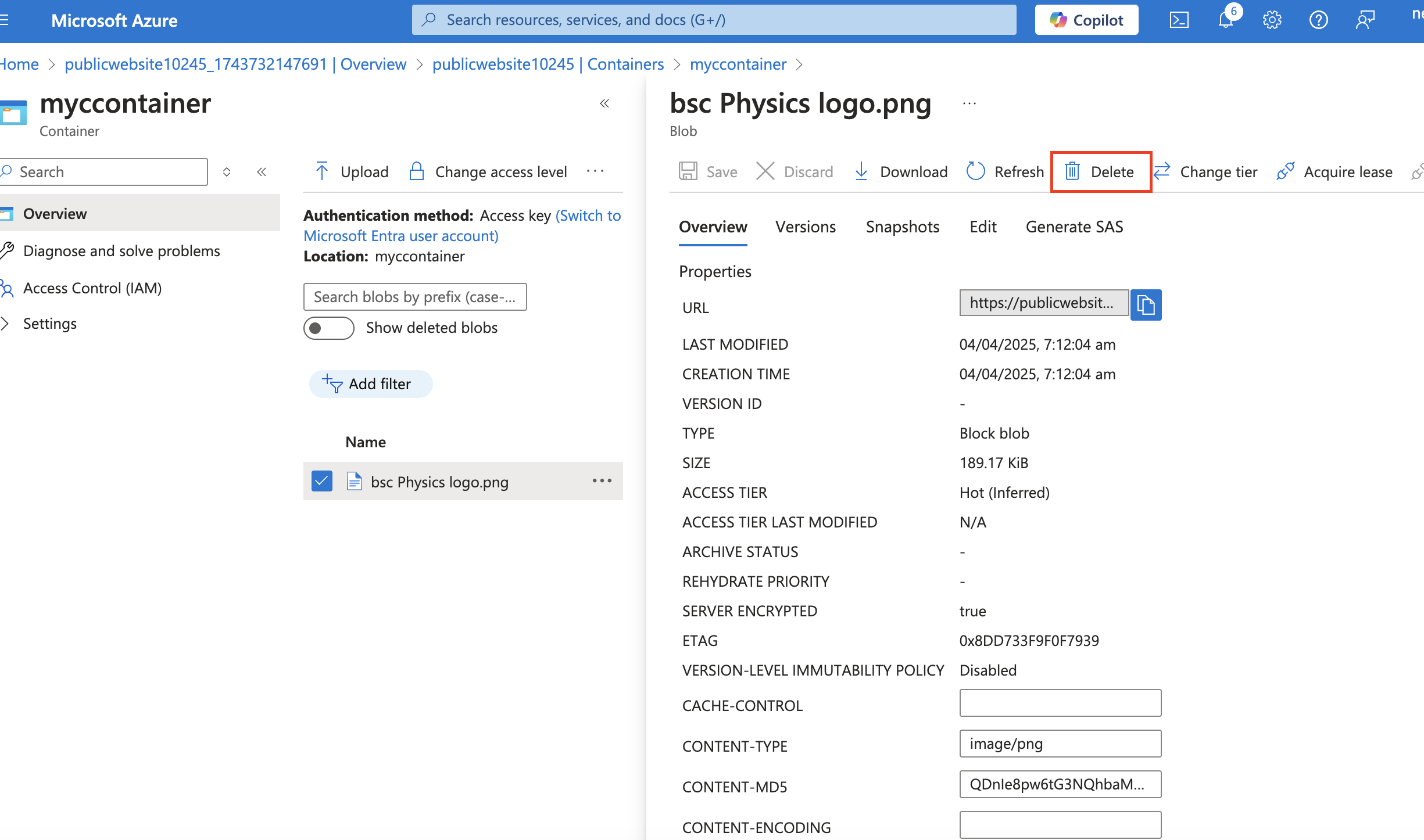Select ETAG value 0x8DD733F9F0F7939
1424x840 pixels.
point(1029,641)
